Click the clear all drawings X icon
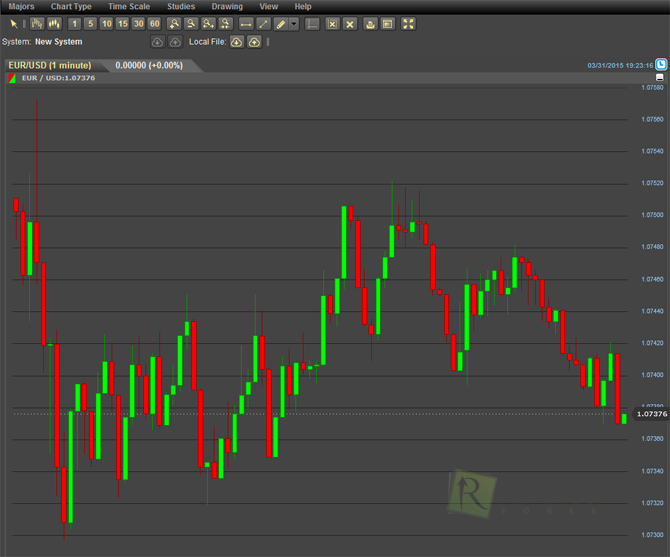The height and width of the screenshot is (557, 670). [350, 24]
